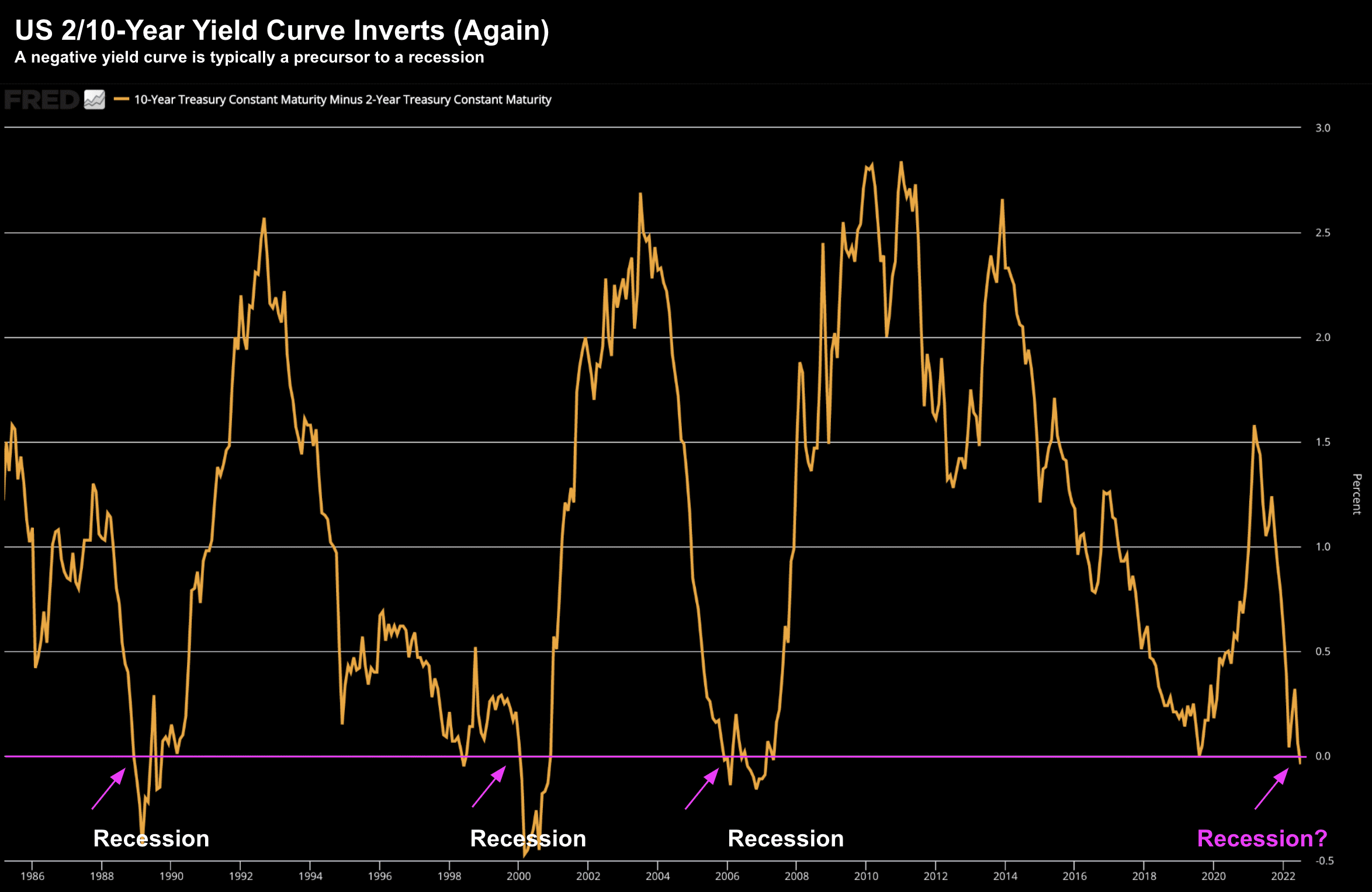This screenshot has height=892, width=1372.
Task: Click the magenta arrow near 2000 inversion
Action: pos(489,787)
